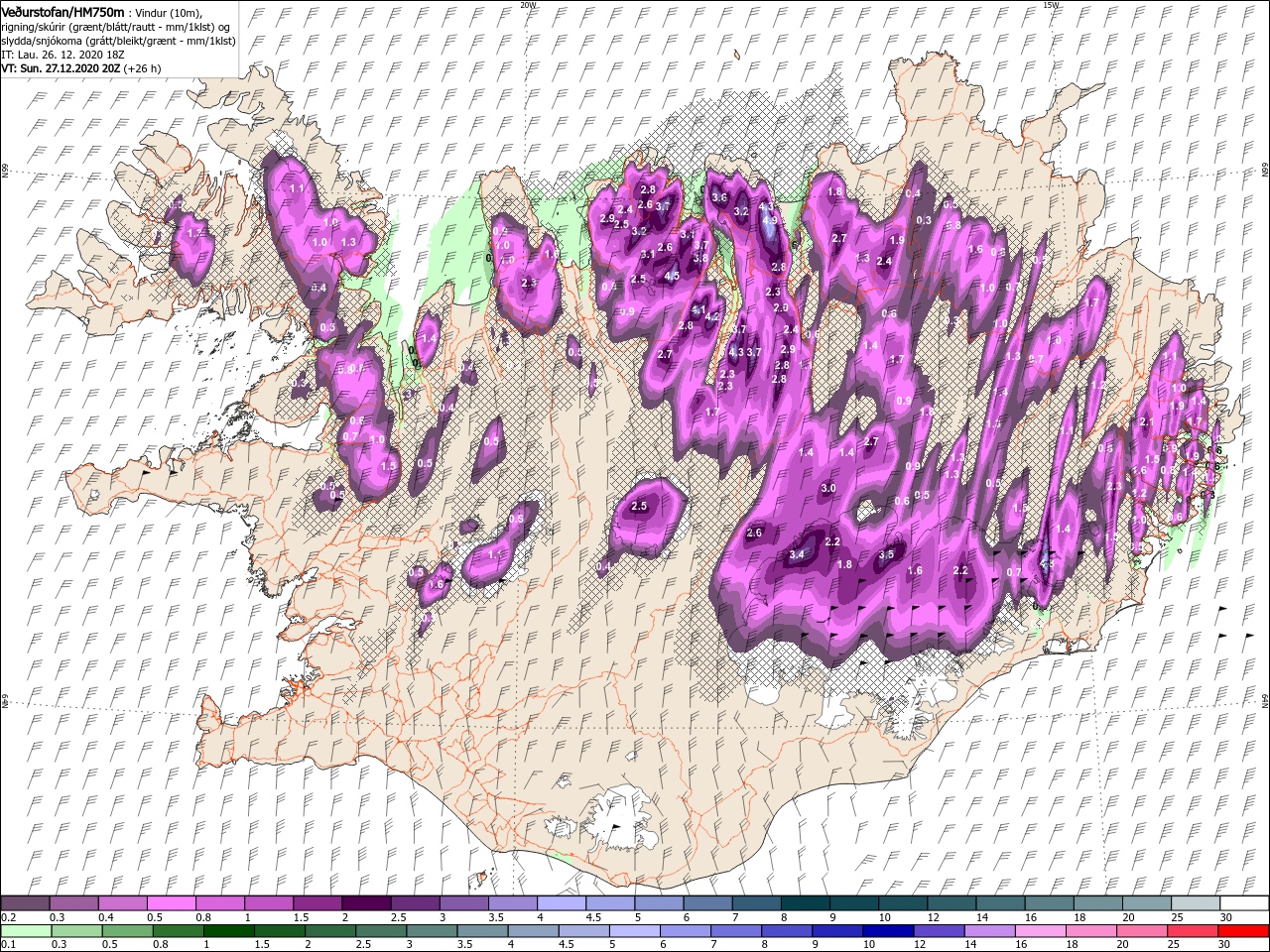Click the 3.0 snowfall value on the map
This screenshot has width=1270, height=952.
pyautogui.click(x=828, y=489)
